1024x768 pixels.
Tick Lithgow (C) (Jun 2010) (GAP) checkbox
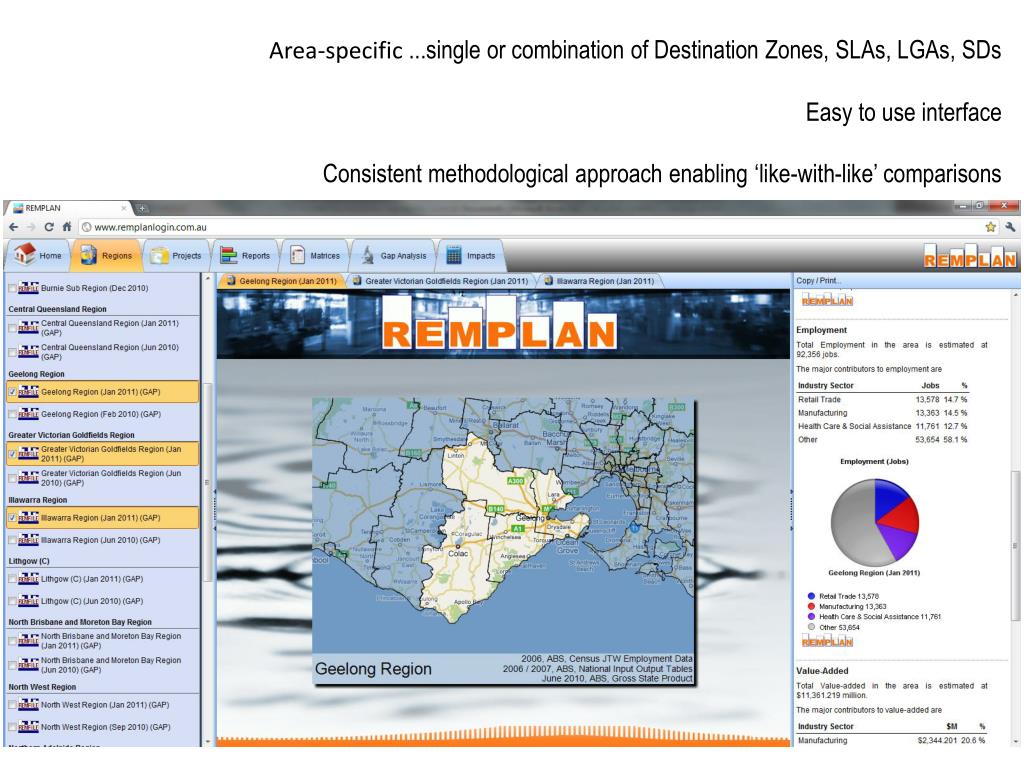coord(12,601)
